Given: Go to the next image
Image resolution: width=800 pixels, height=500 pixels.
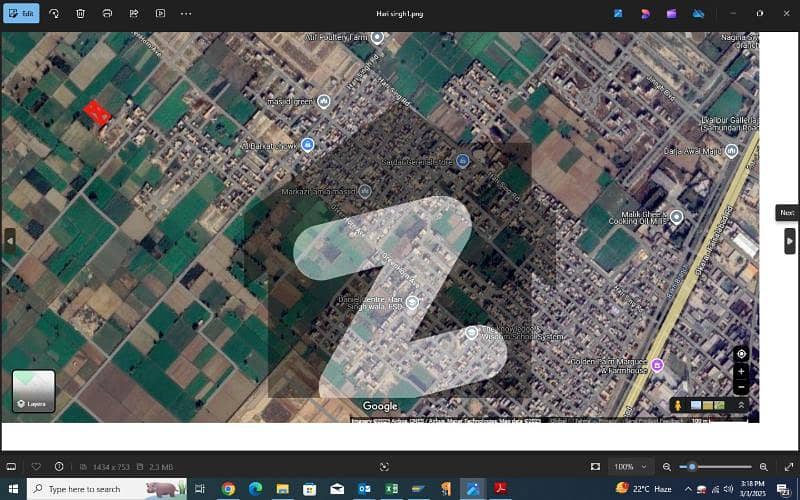Looking at the screenshot, I should tap(789, 240).
